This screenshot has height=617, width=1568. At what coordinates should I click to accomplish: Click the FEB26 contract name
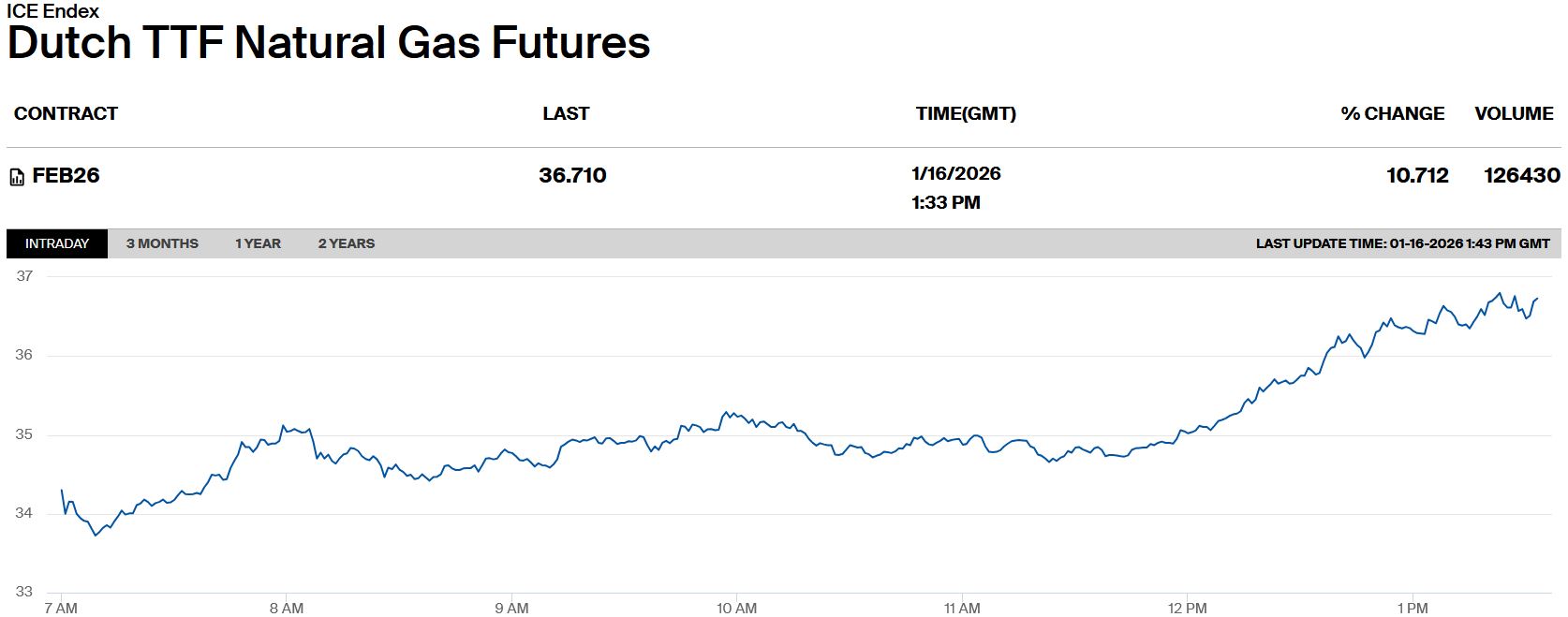[x=66, y=176]
